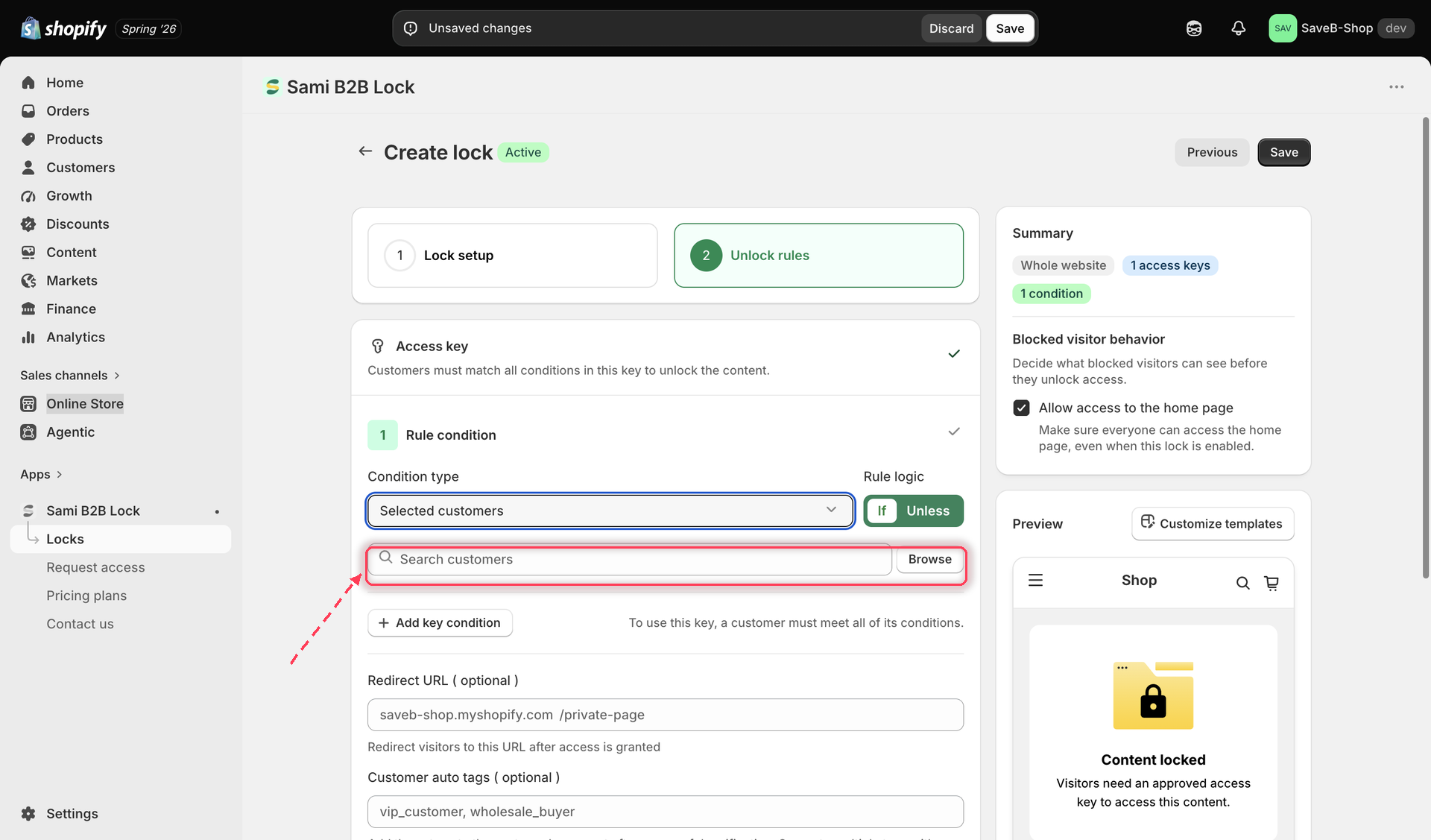This screenshot has width=1431, height=840.
Task: Click the Products tag icon
Action: click(28, 139)
